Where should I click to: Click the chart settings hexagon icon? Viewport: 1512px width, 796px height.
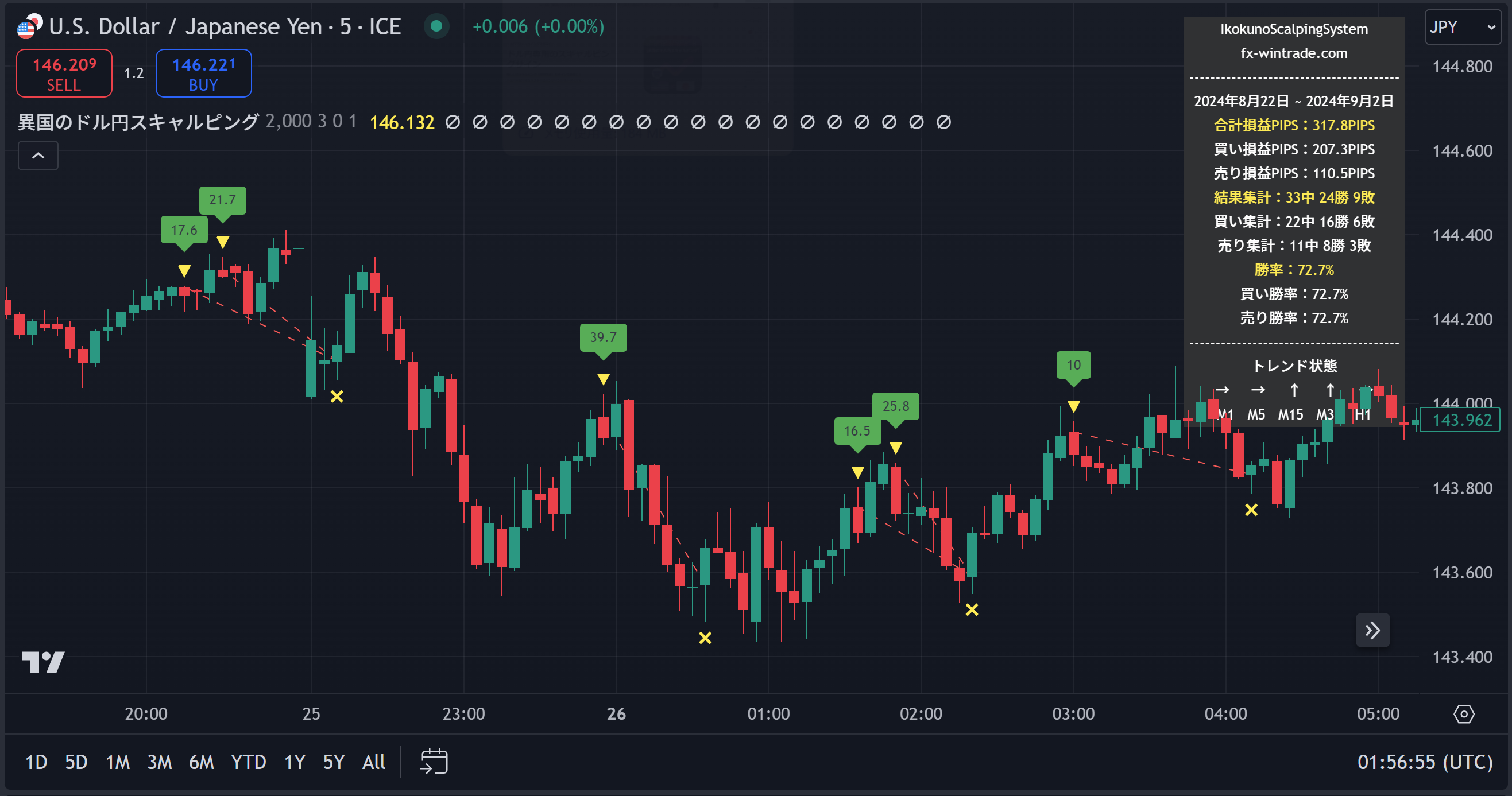click(1463, 714)
